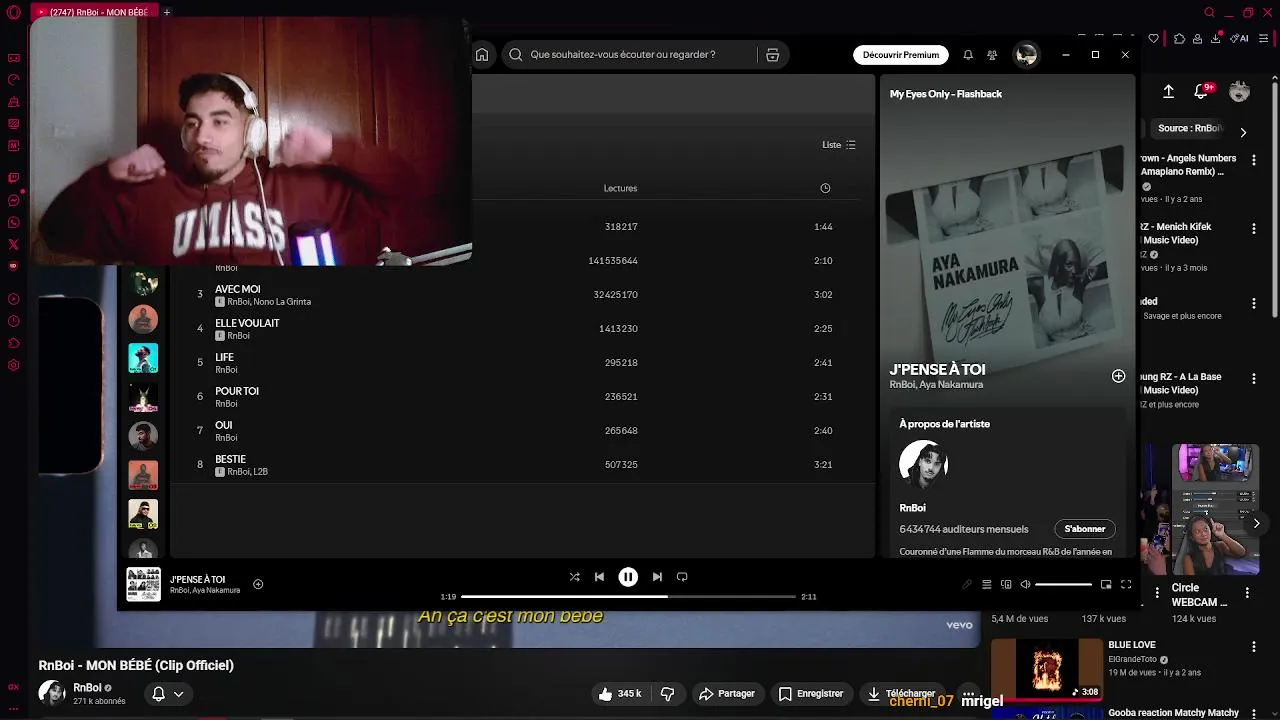Play track ELLE VOULAIT

[x=247, y=323]
